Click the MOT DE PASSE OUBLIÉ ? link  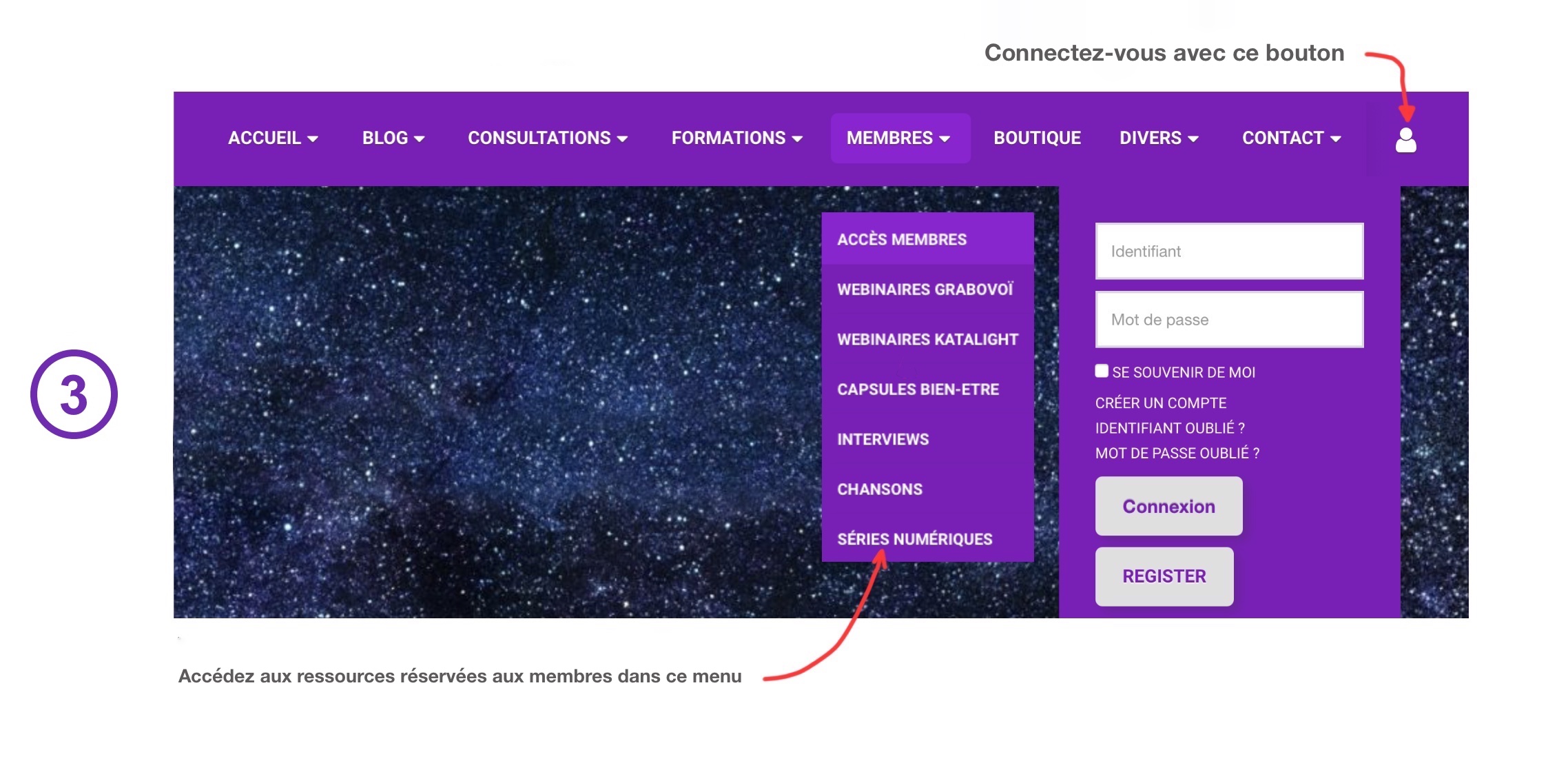1177,453
